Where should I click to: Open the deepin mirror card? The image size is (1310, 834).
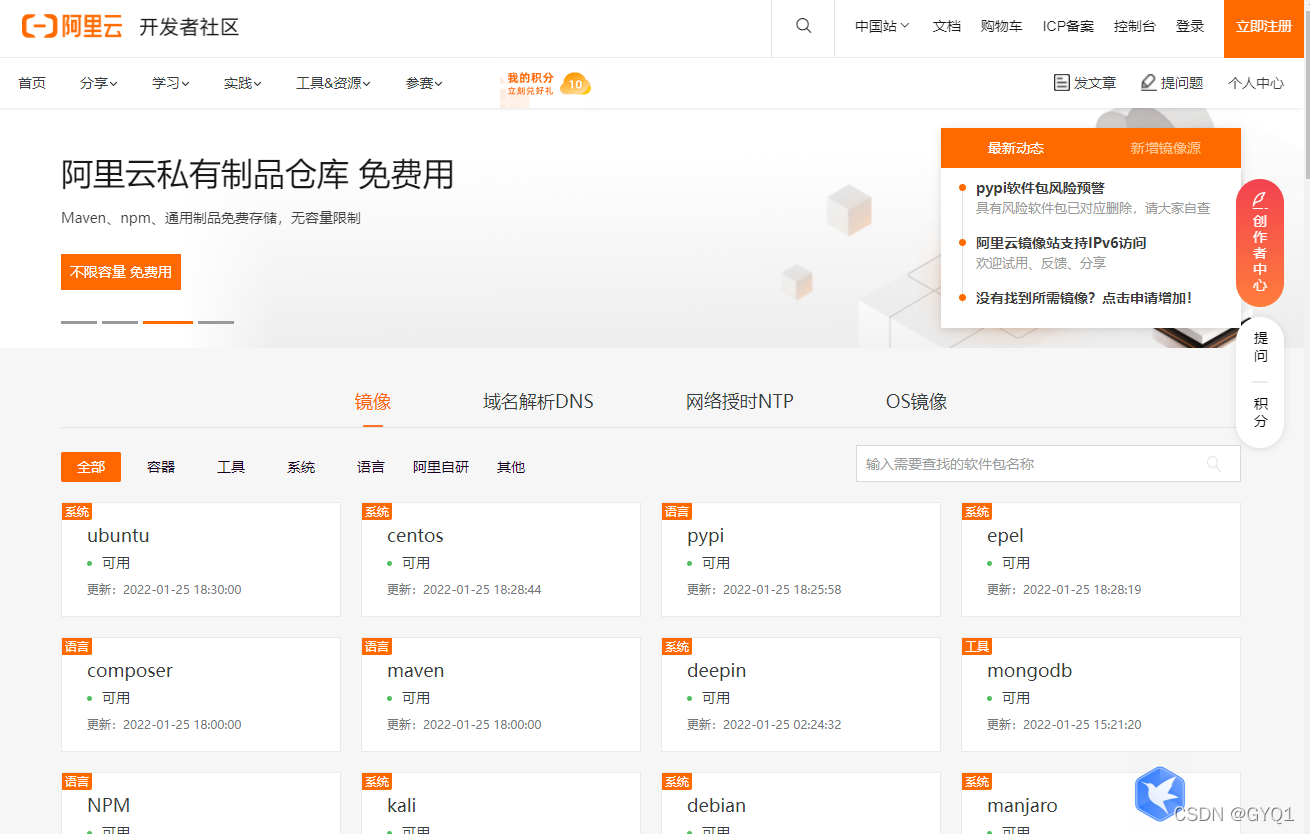tap(801, 694)
